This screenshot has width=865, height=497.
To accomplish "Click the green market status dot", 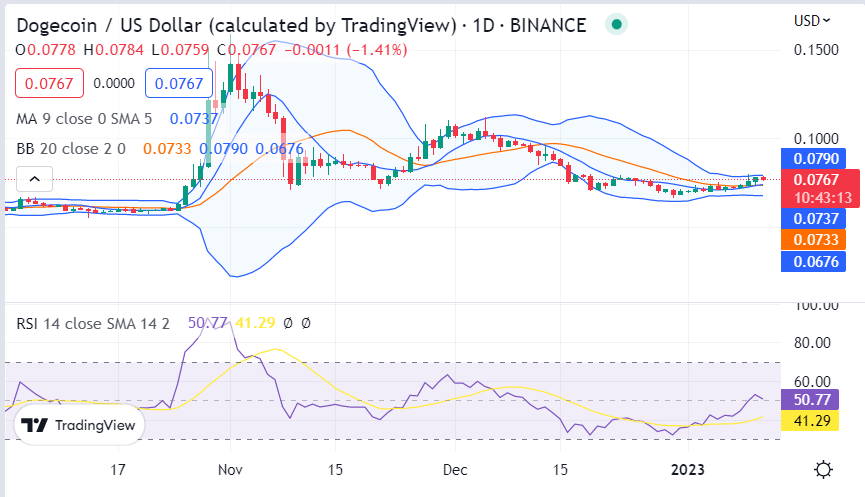I will pos(617,24).
